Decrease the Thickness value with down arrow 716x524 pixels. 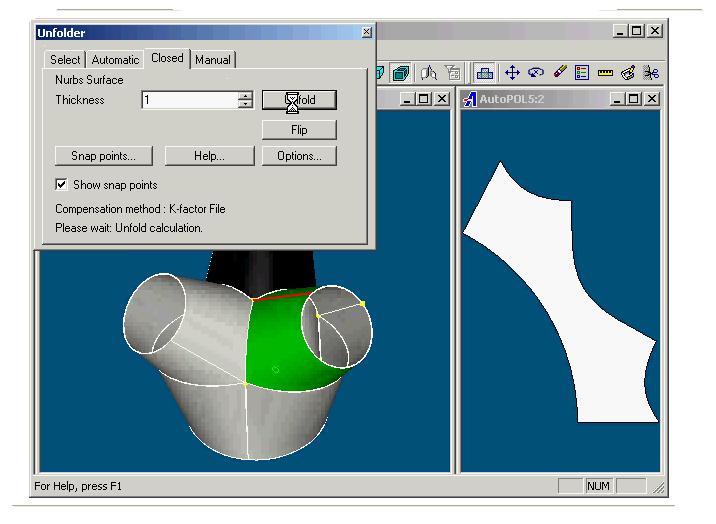point(245,104)
